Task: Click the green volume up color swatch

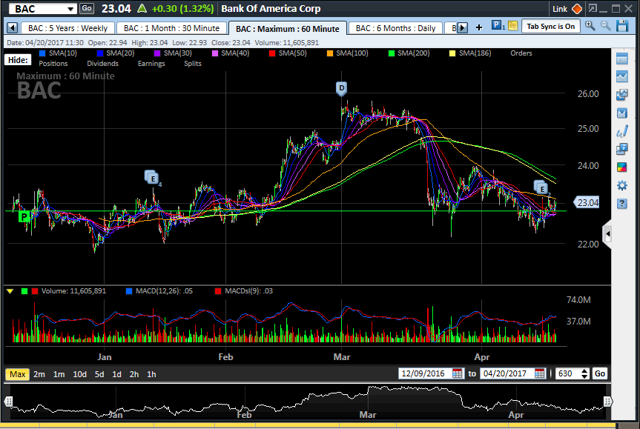Action: coord(24,291)
